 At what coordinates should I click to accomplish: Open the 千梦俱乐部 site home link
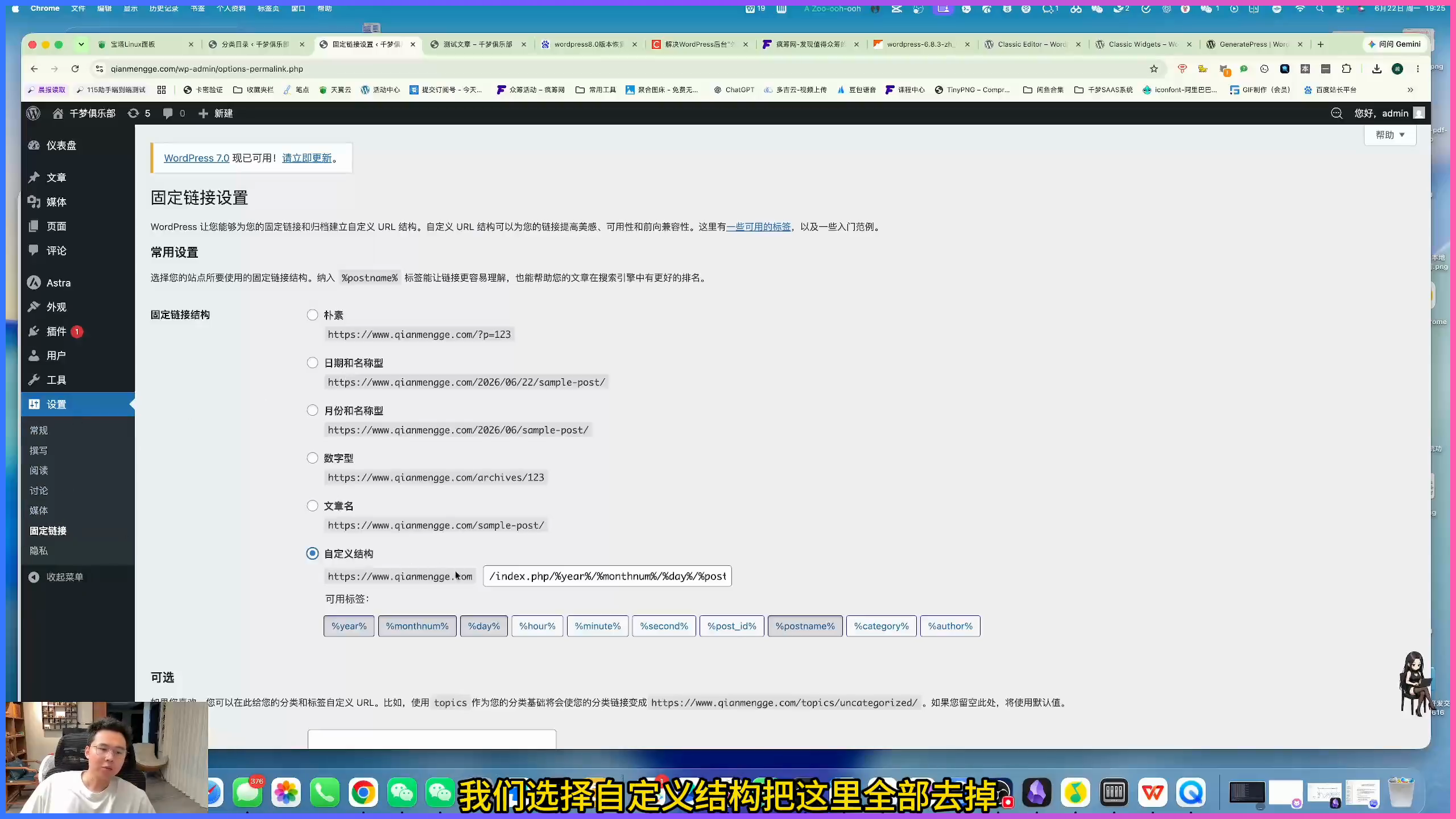tap(84, 113)
